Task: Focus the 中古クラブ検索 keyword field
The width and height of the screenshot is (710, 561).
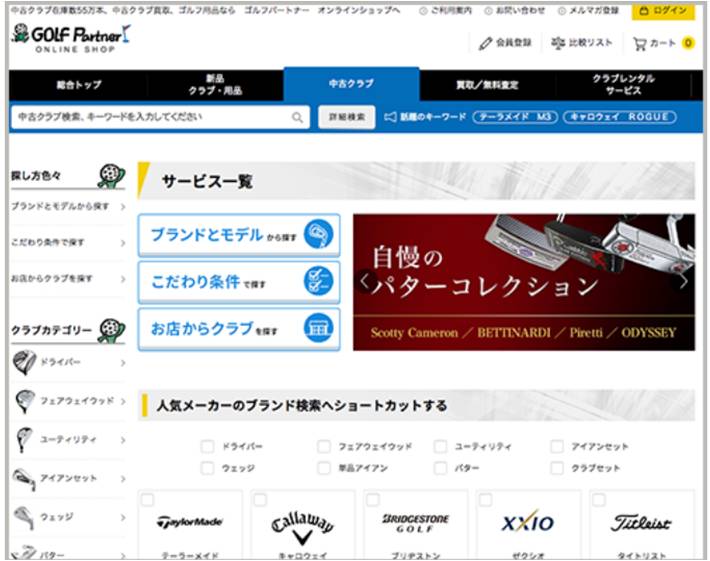Action: click(x=160, y=118)
